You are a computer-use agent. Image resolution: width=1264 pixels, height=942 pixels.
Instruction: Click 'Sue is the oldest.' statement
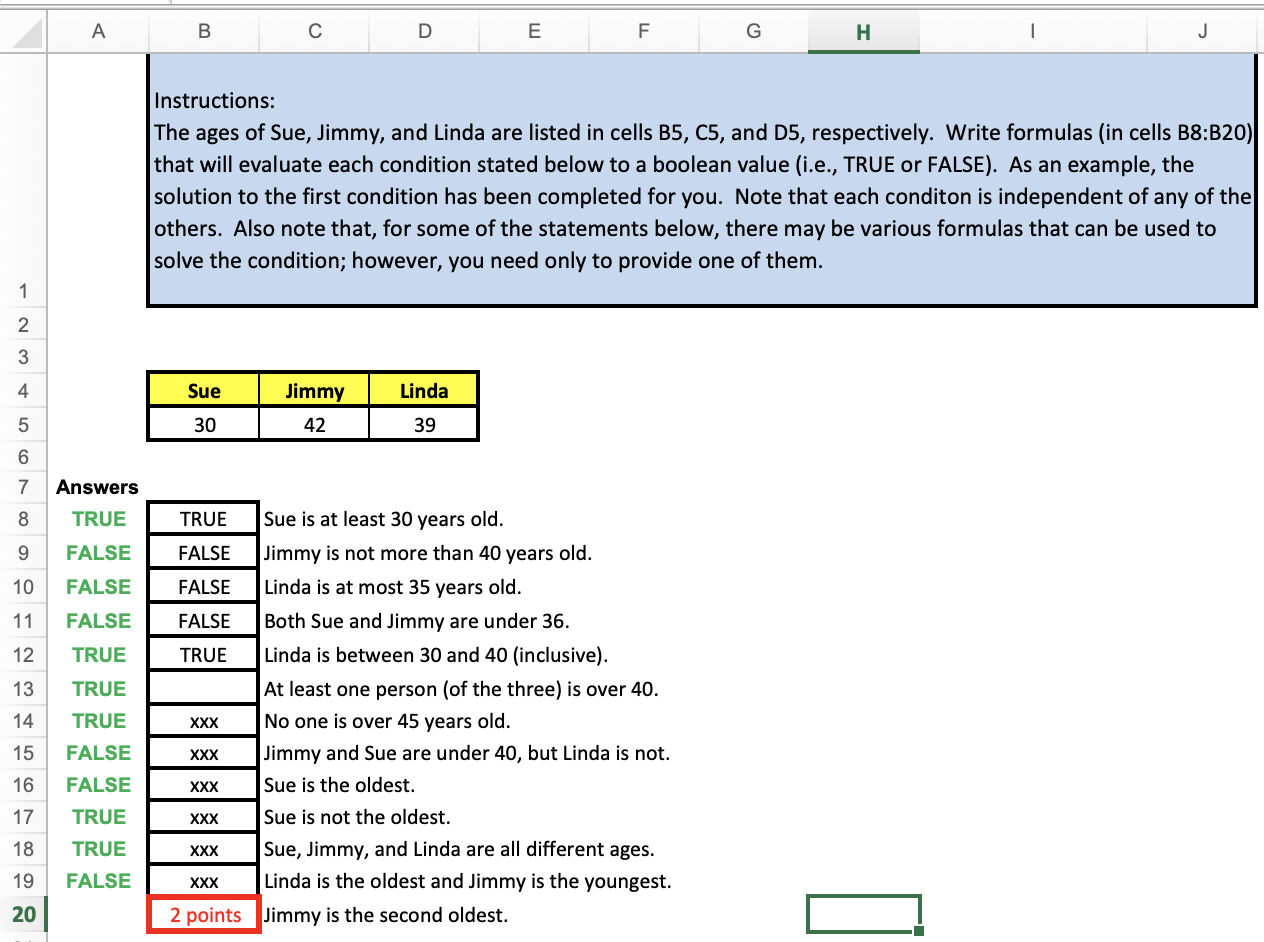click(339, 785)
